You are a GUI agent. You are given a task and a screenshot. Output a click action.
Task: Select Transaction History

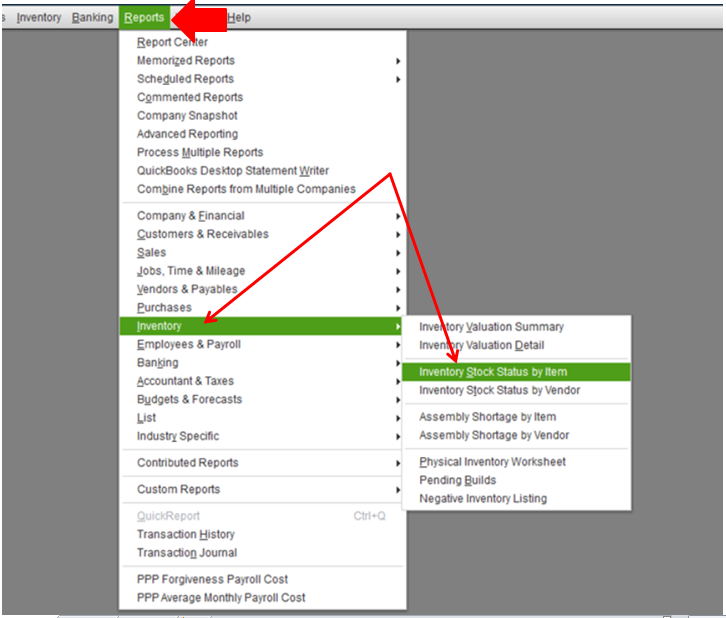click(263, 535)
